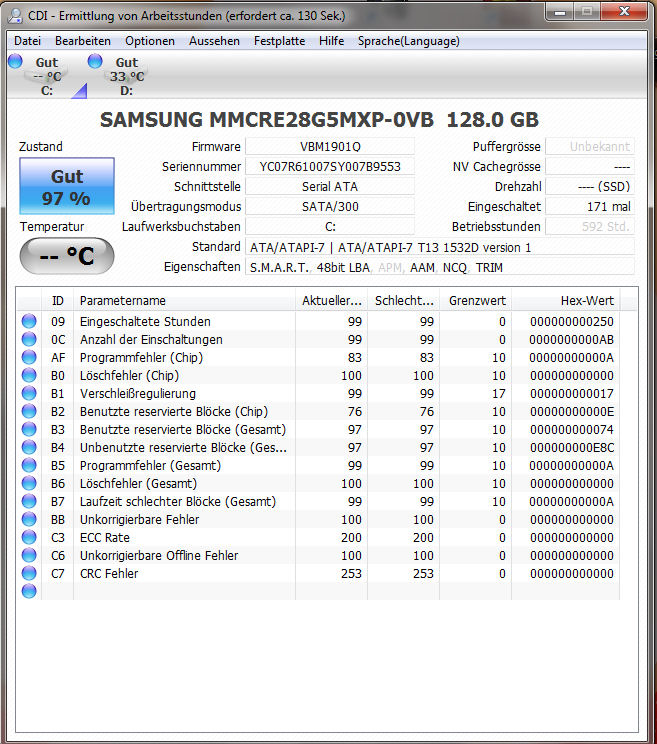Image resolution: width=657 pixels, height=744 pixels.
Task: Click the temperature display button
Action: [67, 256]
